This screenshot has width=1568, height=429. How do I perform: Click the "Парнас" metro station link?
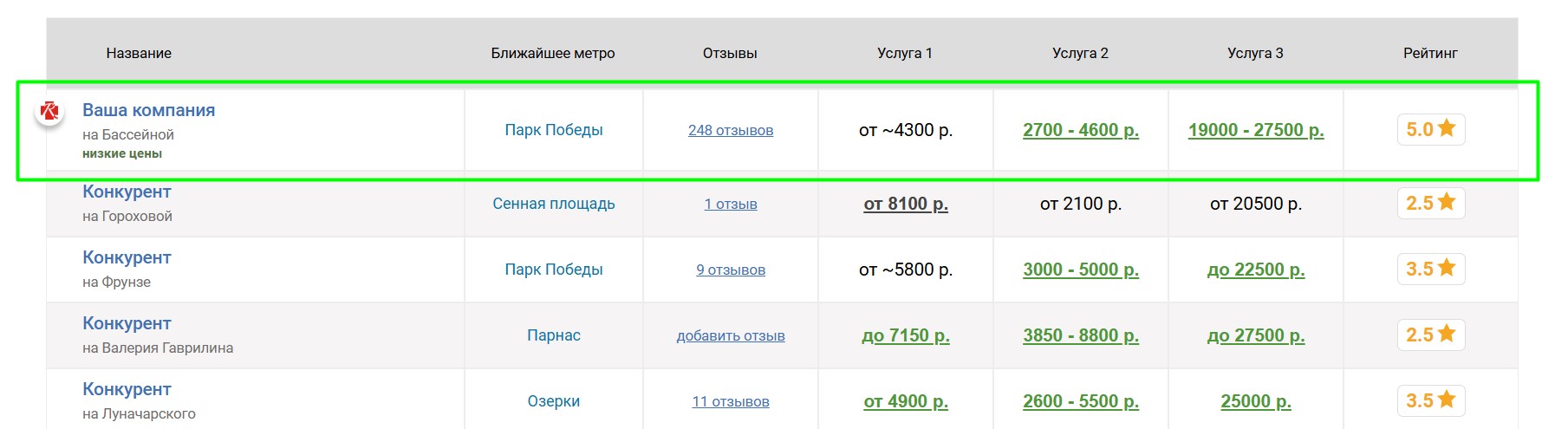click(x=553, y=335)
